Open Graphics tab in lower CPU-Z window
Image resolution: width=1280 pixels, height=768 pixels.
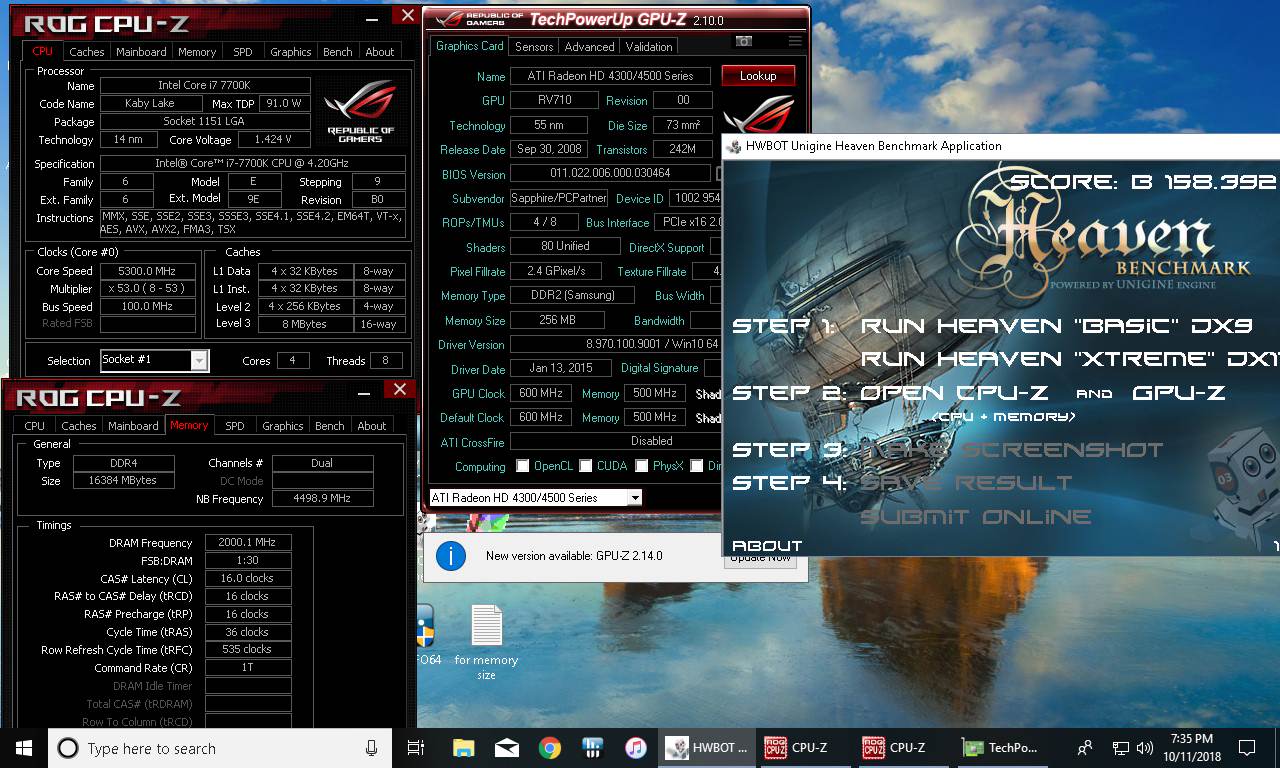(282, 426)
